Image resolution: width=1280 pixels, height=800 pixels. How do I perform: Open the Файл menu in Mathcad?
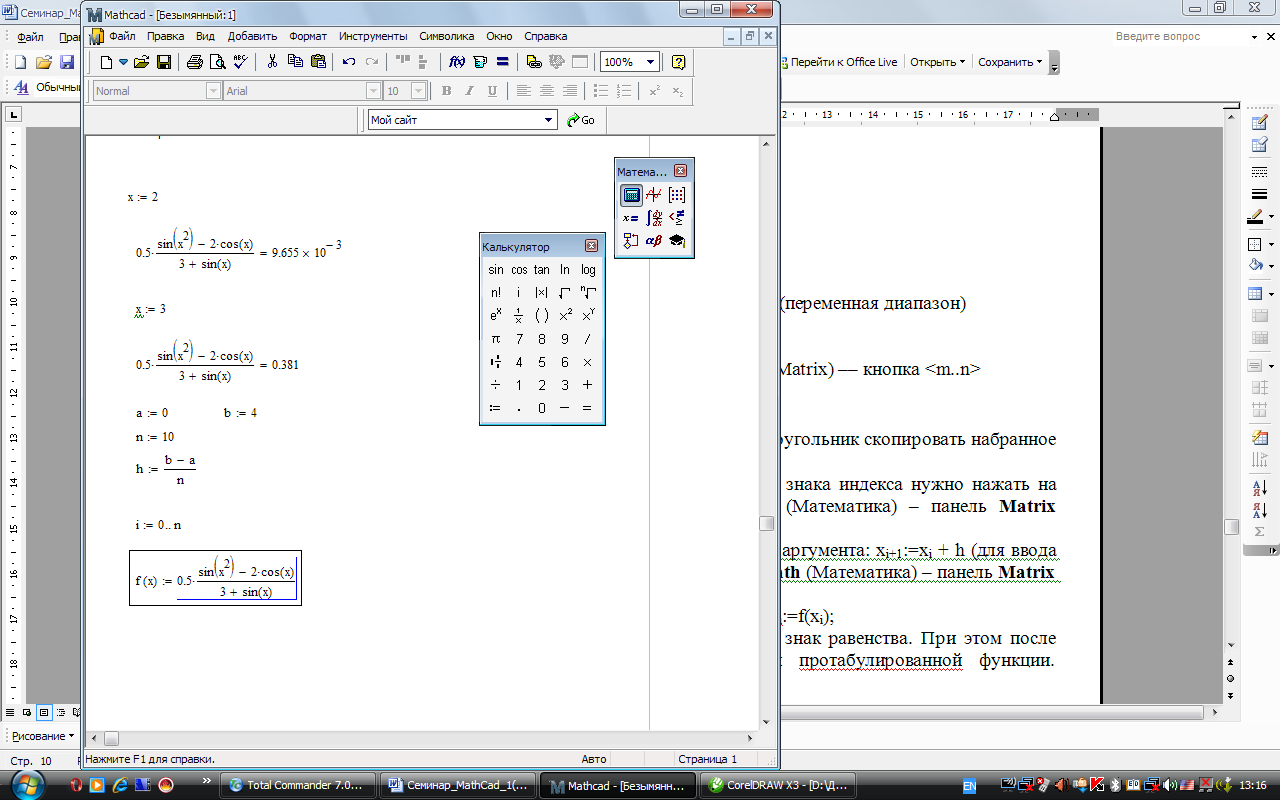pos(122,36)
